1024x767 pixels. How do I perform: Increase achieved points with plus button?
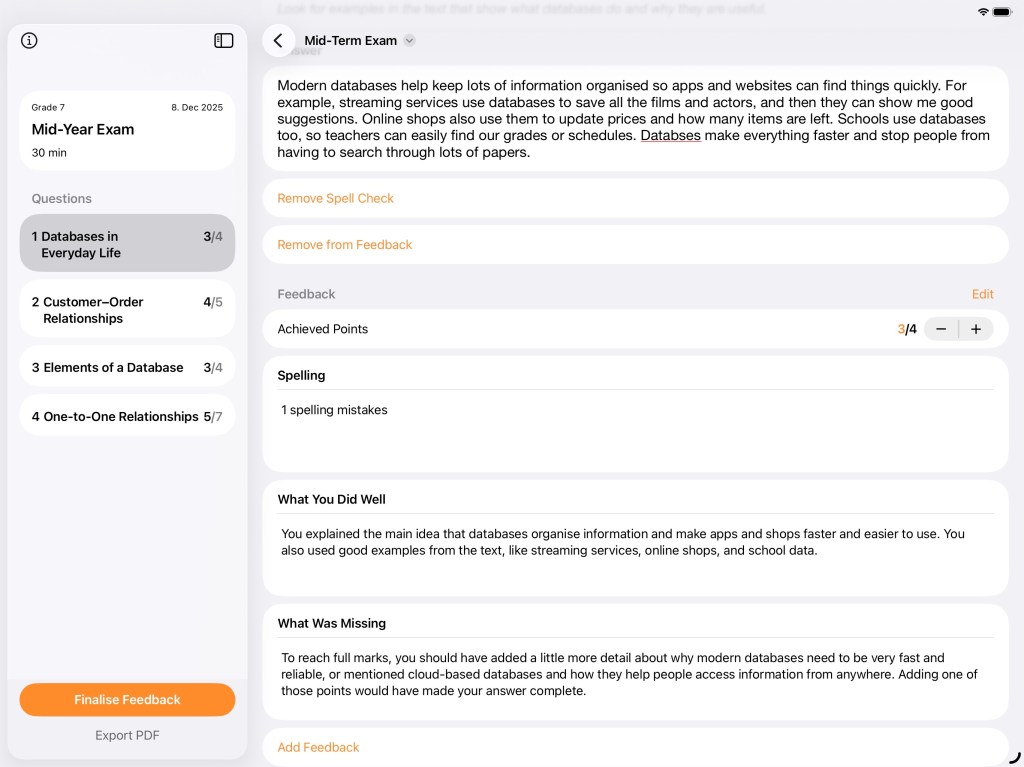click(x=976, y=329)
